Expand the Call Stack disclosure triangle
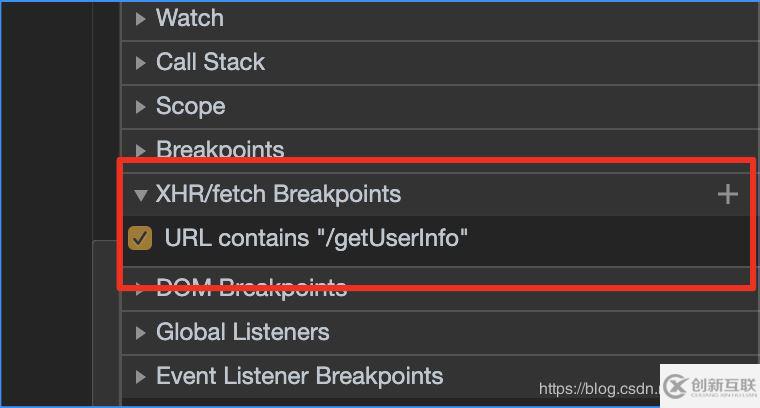 [x=140, y=62]
